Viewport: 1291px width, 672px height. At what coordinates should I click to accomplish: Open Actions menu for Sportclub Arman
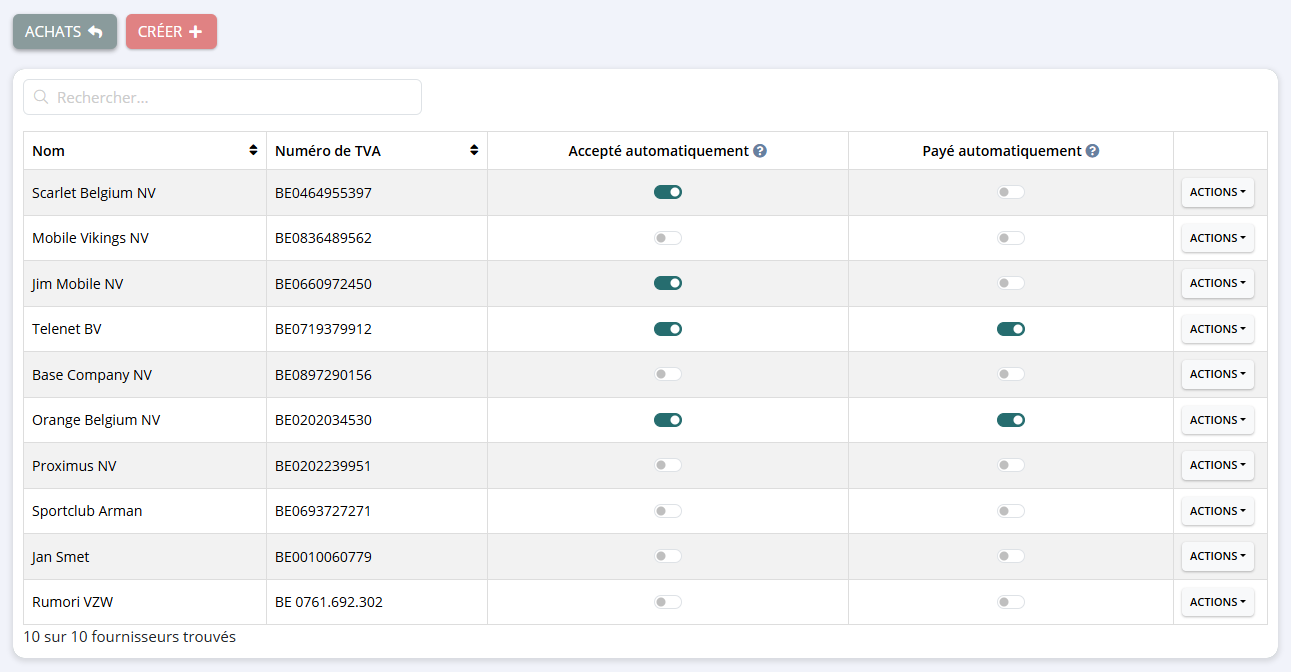pyautogui.click(x=1217, y=511)
